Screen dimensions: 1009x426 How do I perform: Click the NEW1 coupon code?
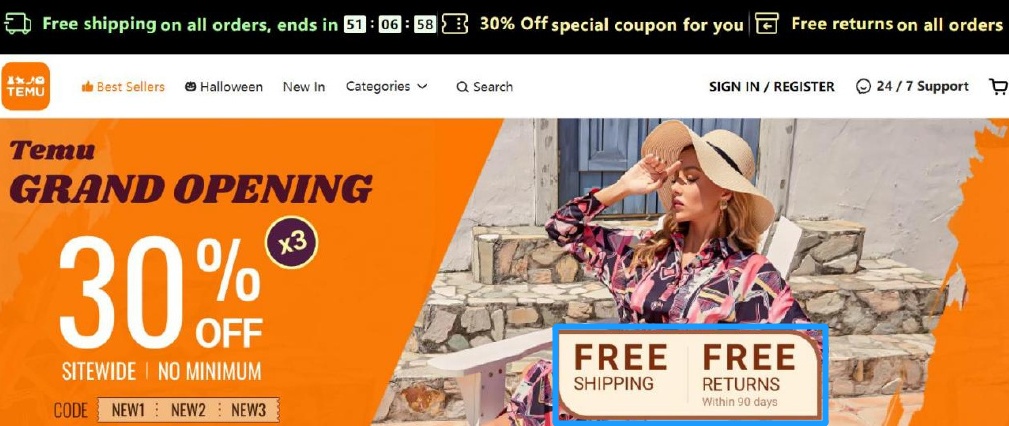click(x=128, y=410)
